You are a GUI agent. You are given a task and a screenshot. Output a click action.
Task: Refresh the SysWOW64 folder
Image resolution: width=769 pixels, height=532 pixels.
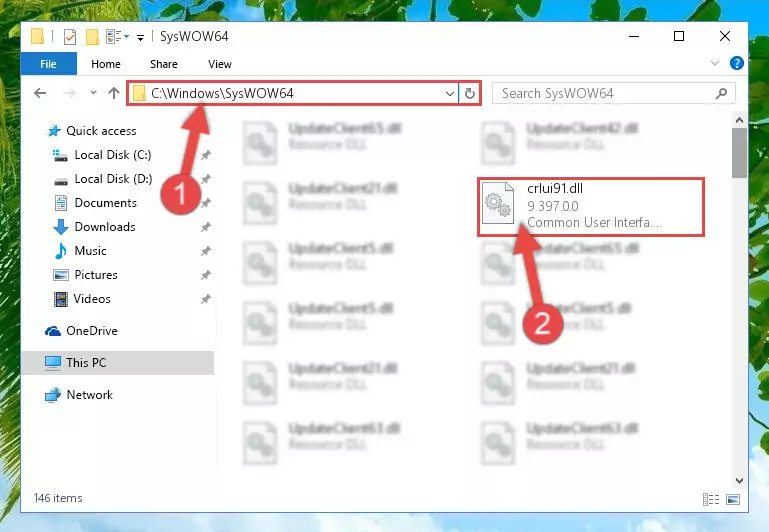pyautogui.click(x=470, y=93)
